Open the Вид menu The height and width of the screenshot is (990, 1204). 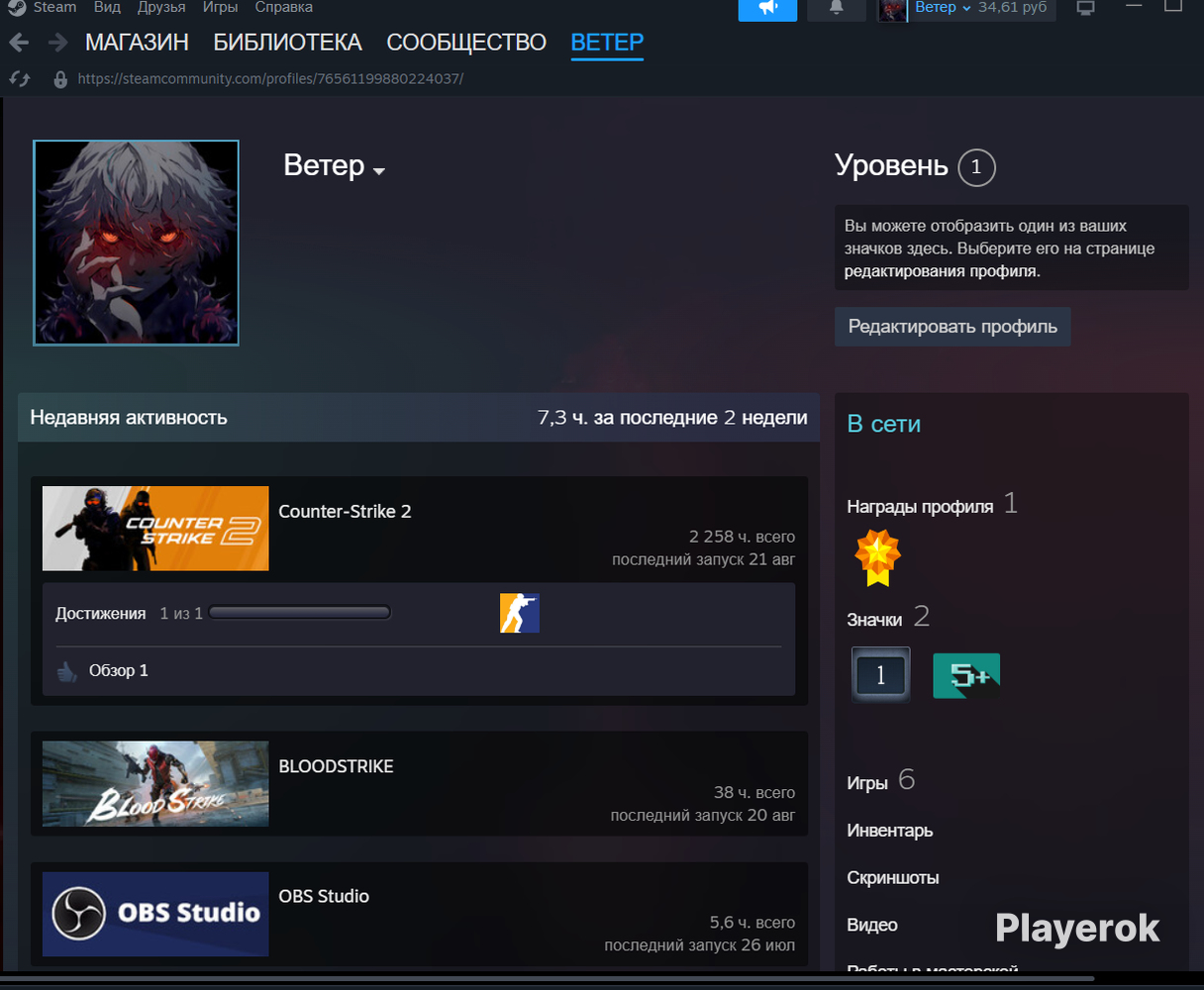(x=107, y=7)
